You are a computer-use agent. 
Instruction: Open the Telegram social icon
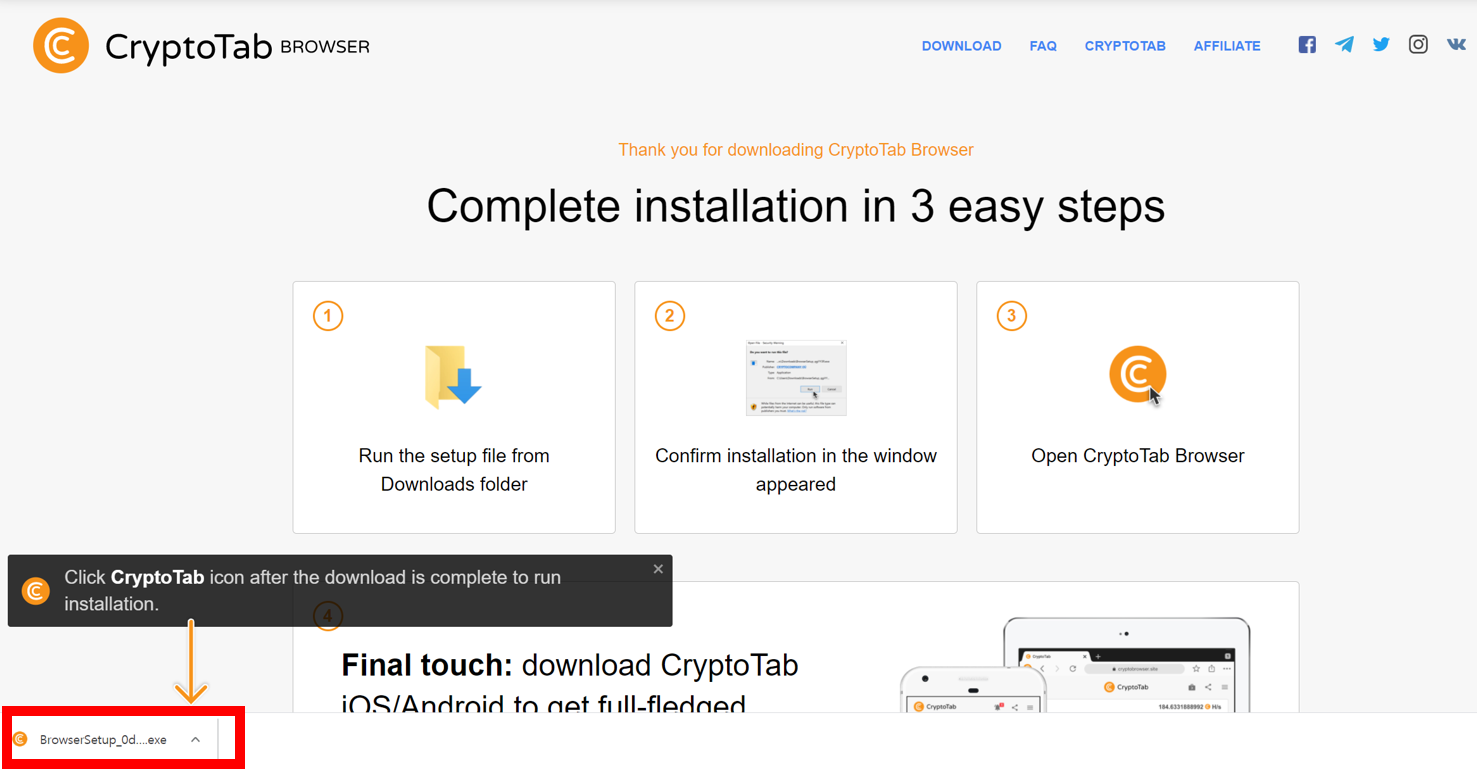point(1344,44)
